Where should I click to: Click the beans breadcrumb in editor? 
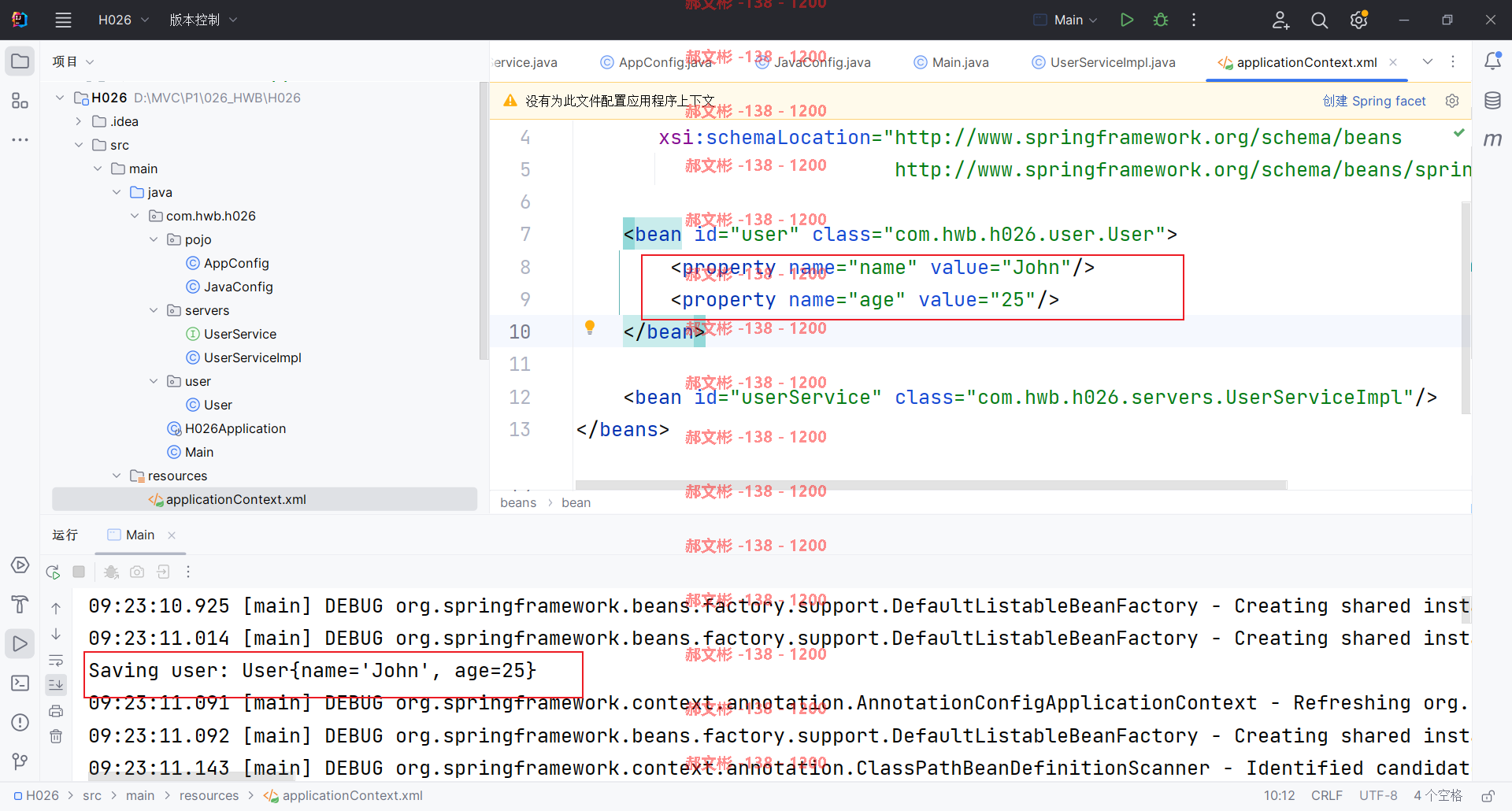(518, 502)
